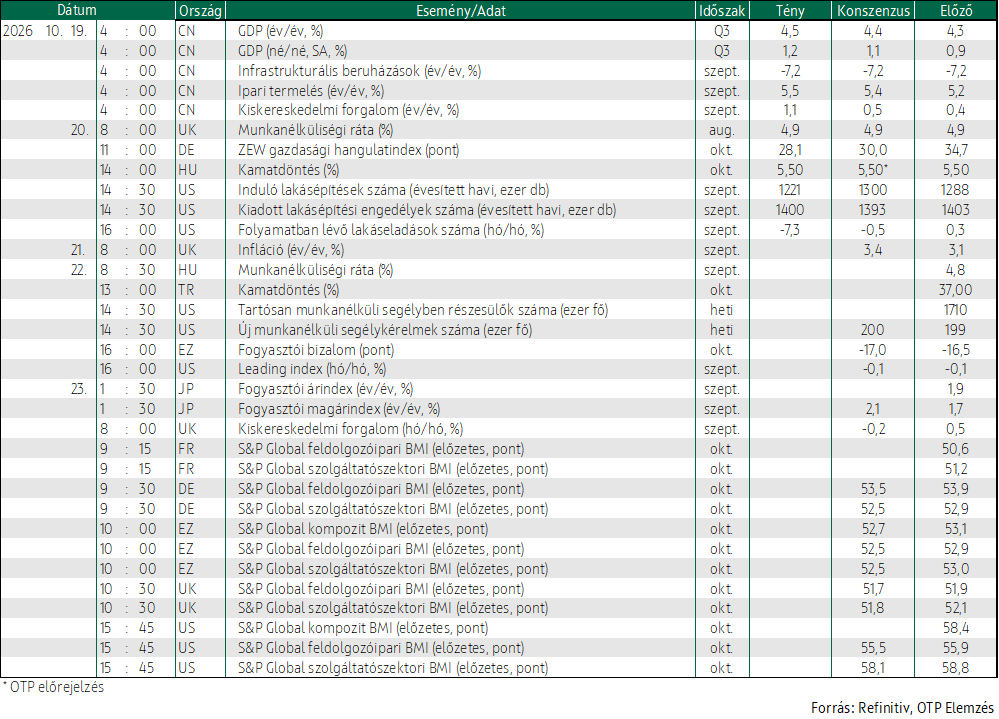Image resolution: width=999 pixels, height=719 pixels.
Task: Select the ZEW gazdasági hangulatindex row
Action: point(499,150)
